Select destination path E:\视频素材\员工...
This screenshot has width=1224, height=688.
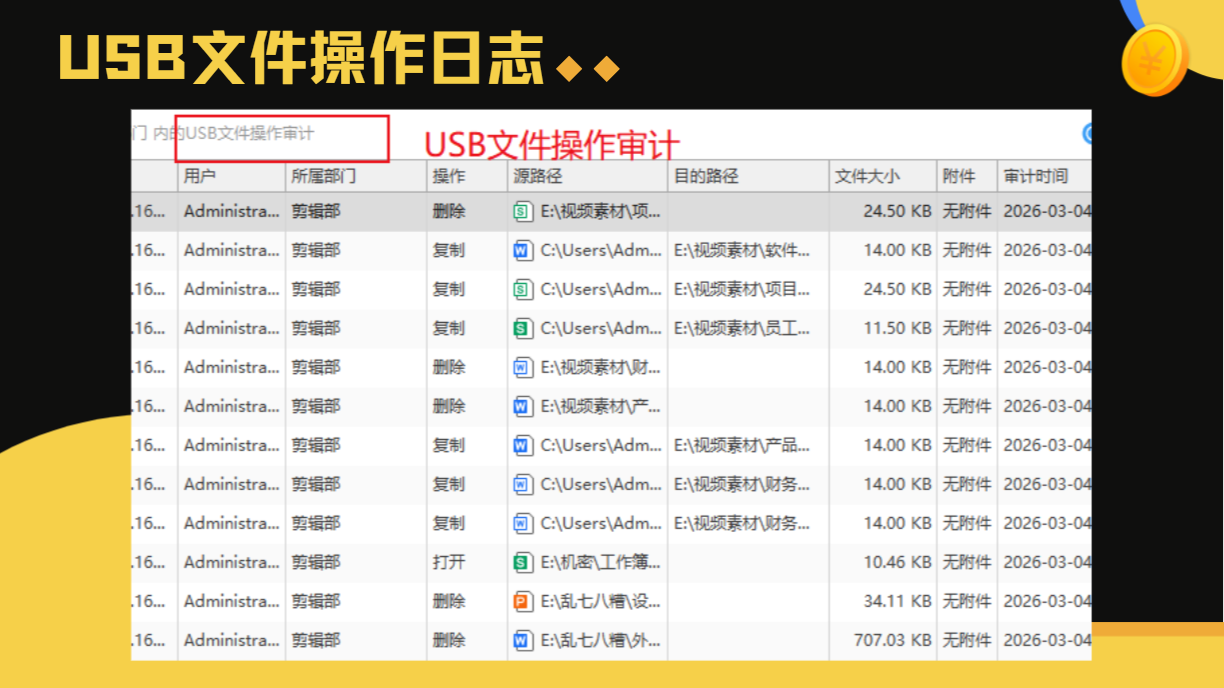point(742,328)
